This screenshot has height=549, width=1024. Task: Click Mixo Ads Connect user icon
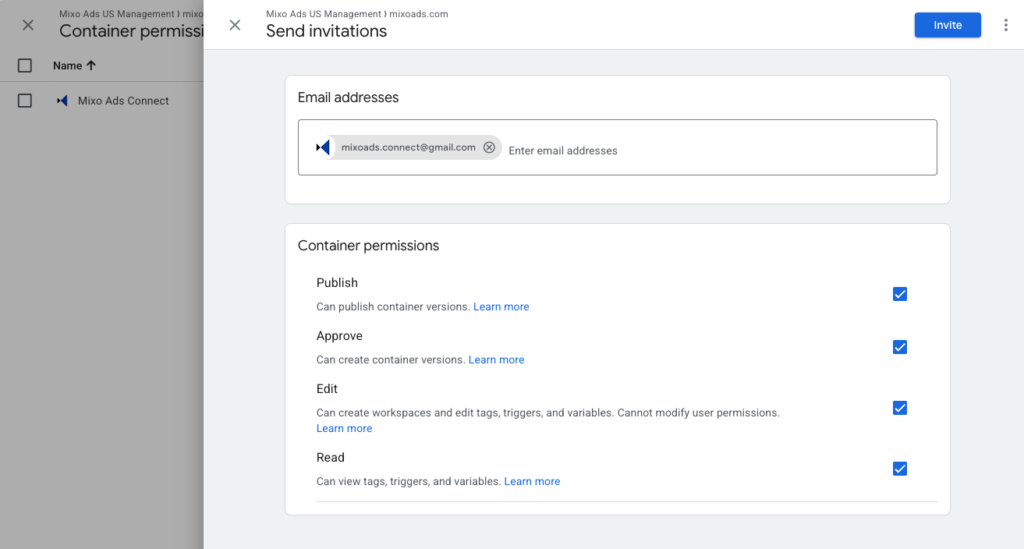[x=63, y=101]
